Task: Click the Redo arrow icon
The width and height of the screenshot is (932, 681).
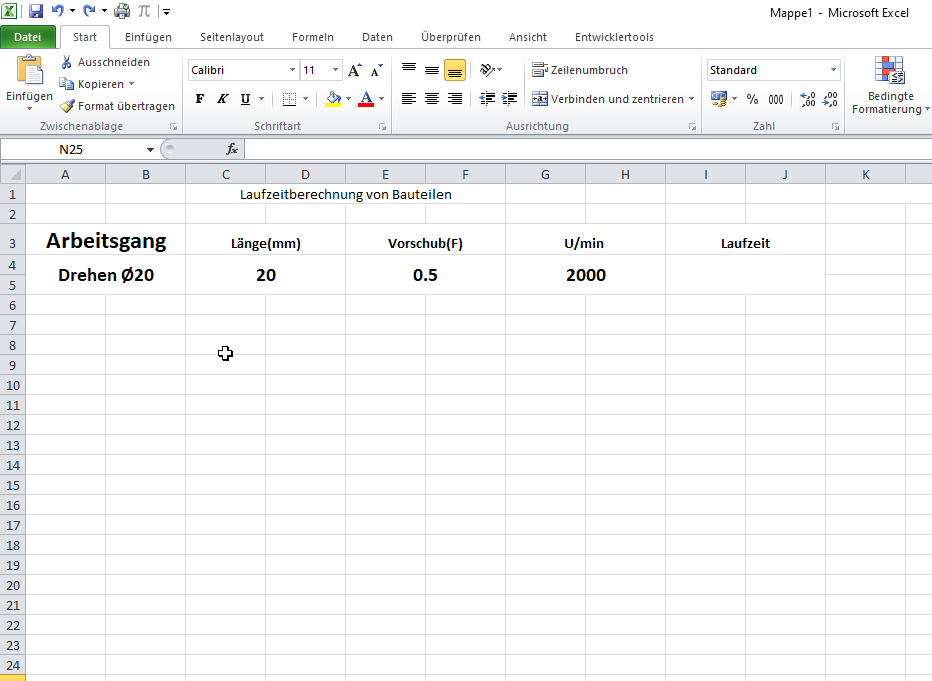Action: (89, 11)
